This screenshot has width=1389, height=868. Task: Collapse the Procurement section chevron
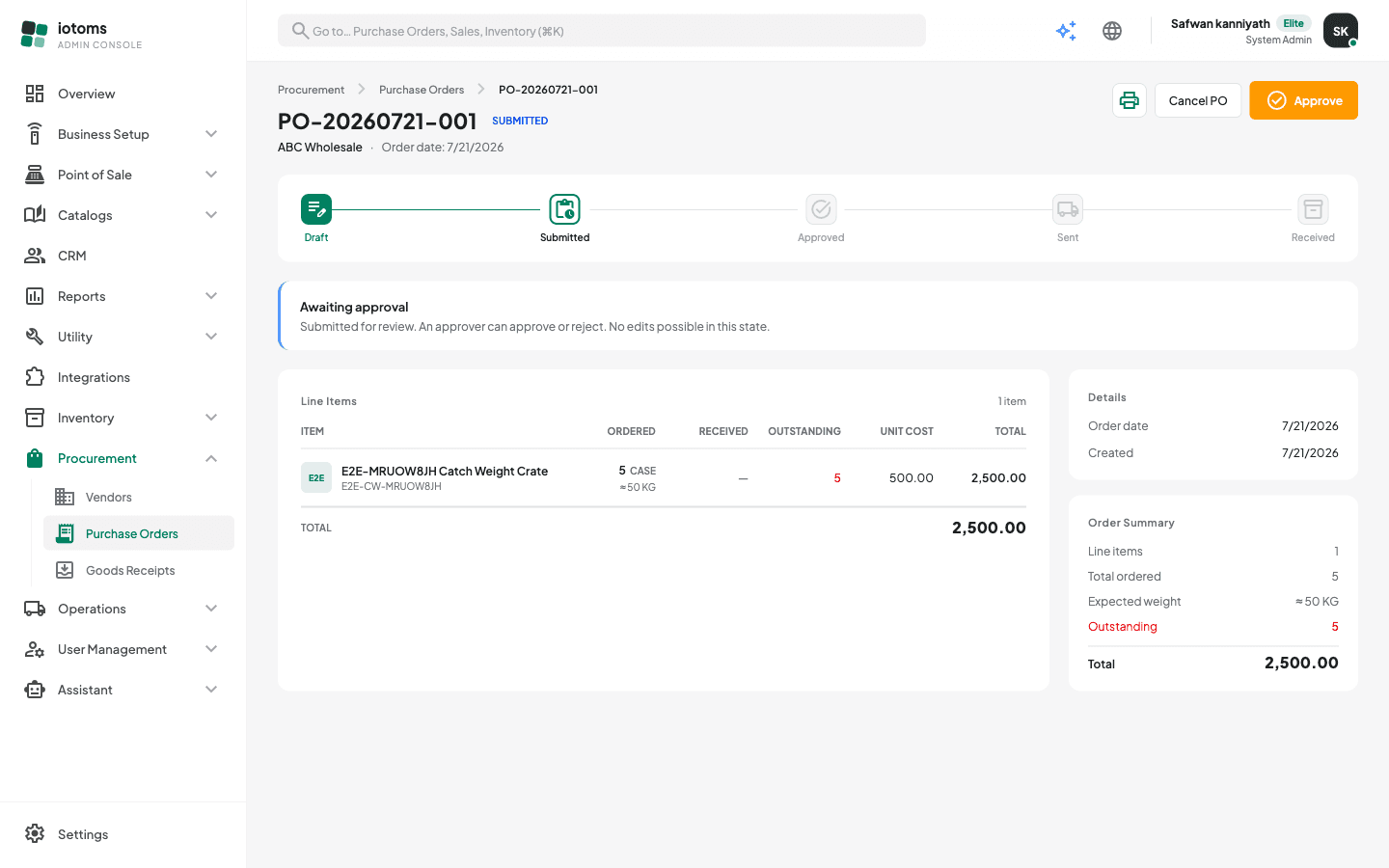pos(211,458)
